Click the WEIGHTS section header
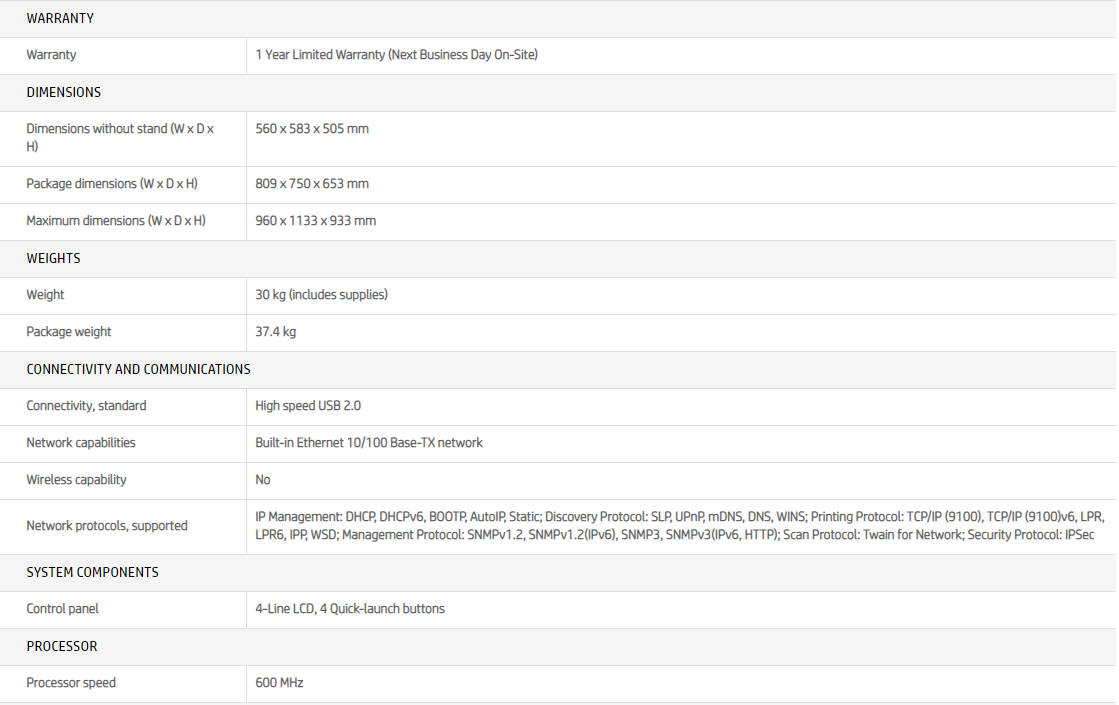1119x705 pixels. 54,258
